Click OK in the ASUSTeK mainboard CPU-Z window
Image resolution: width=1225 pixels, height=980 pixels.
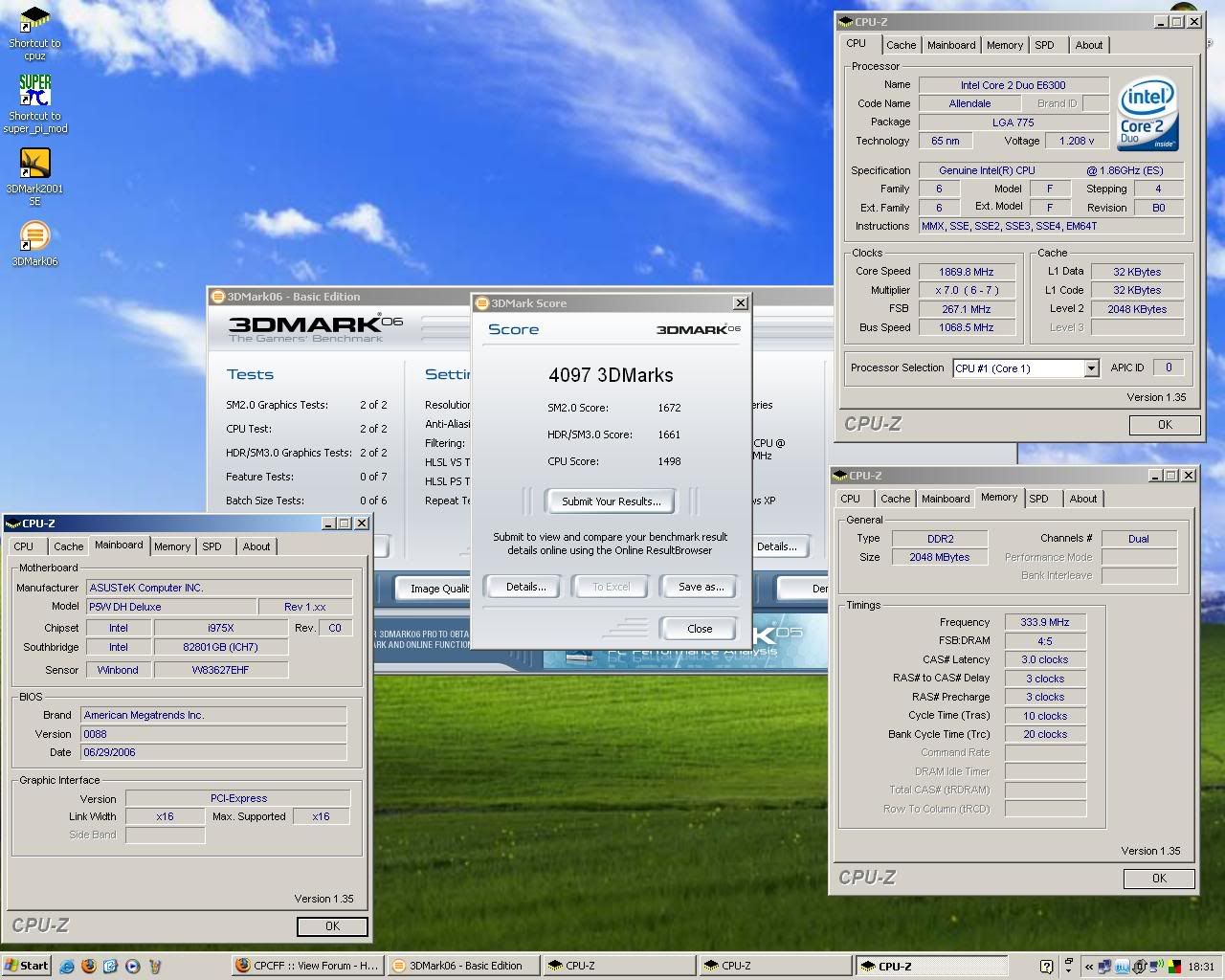332,926
